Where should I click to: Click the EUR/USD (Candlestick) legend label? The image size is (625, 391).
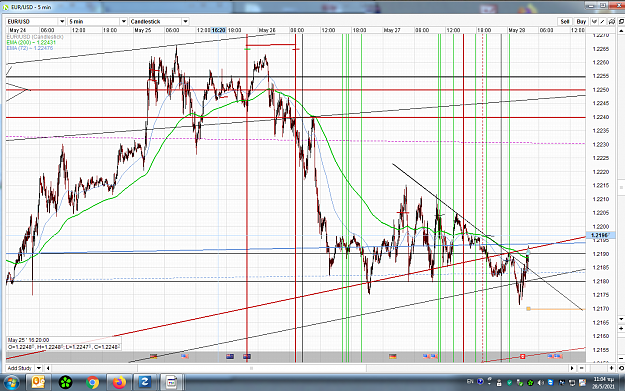tap(35, 37)
